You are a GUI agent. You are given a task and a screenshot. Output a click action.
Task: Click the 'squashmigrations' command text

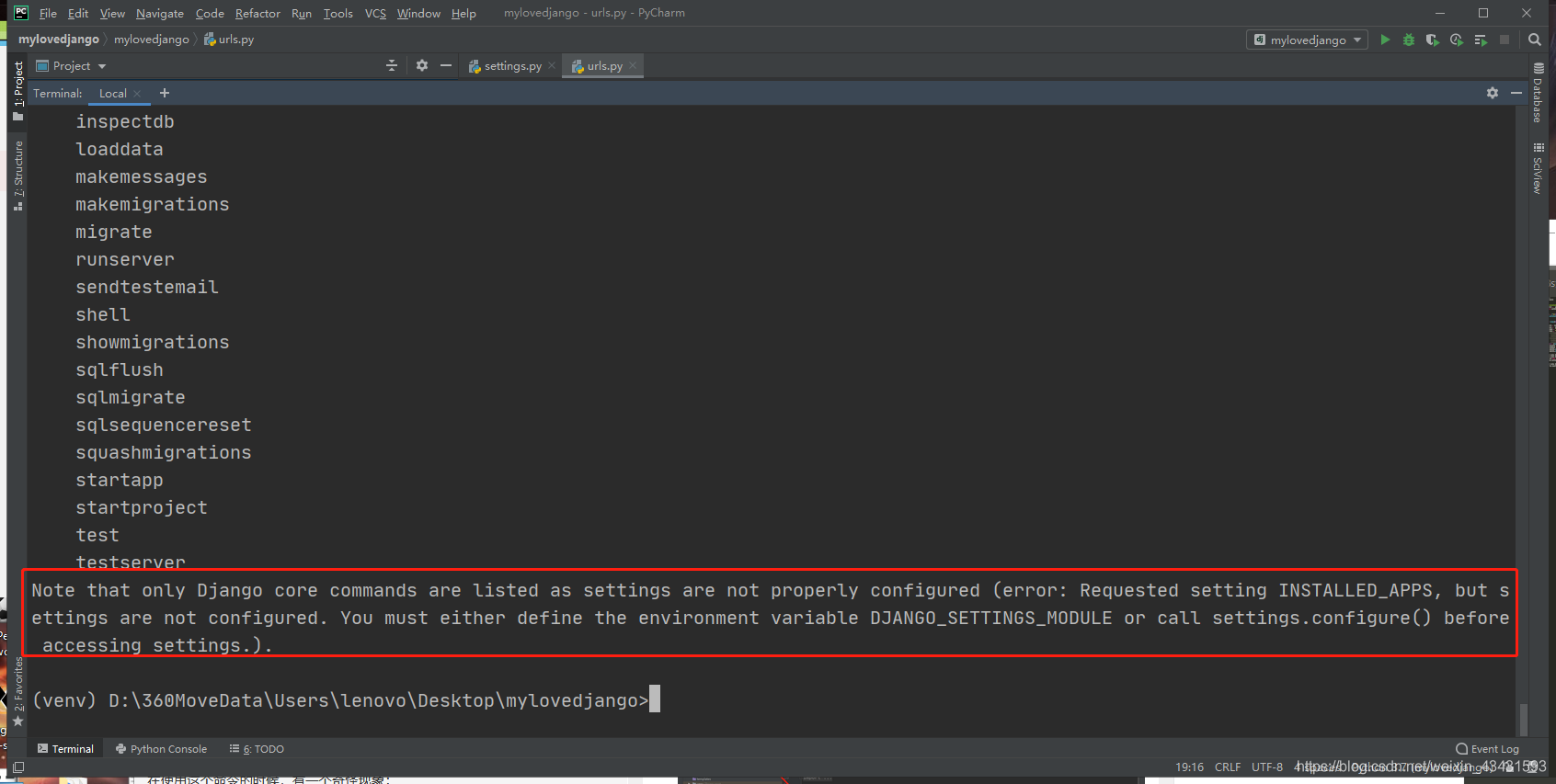pyautogui.click(x=164, y=452)
